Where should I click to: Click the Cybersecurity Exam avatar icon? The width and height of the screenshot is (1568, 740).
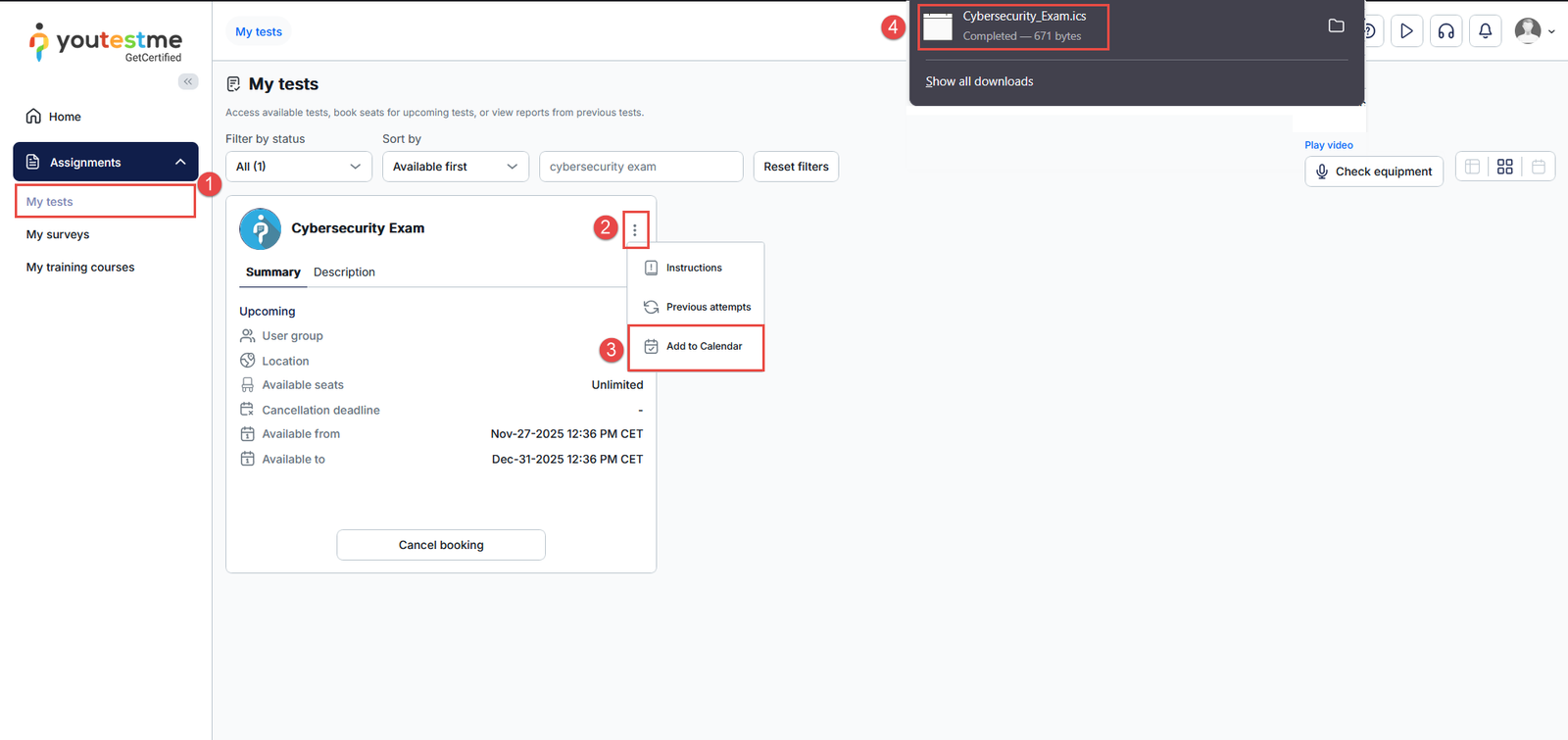tap(260, 229)
